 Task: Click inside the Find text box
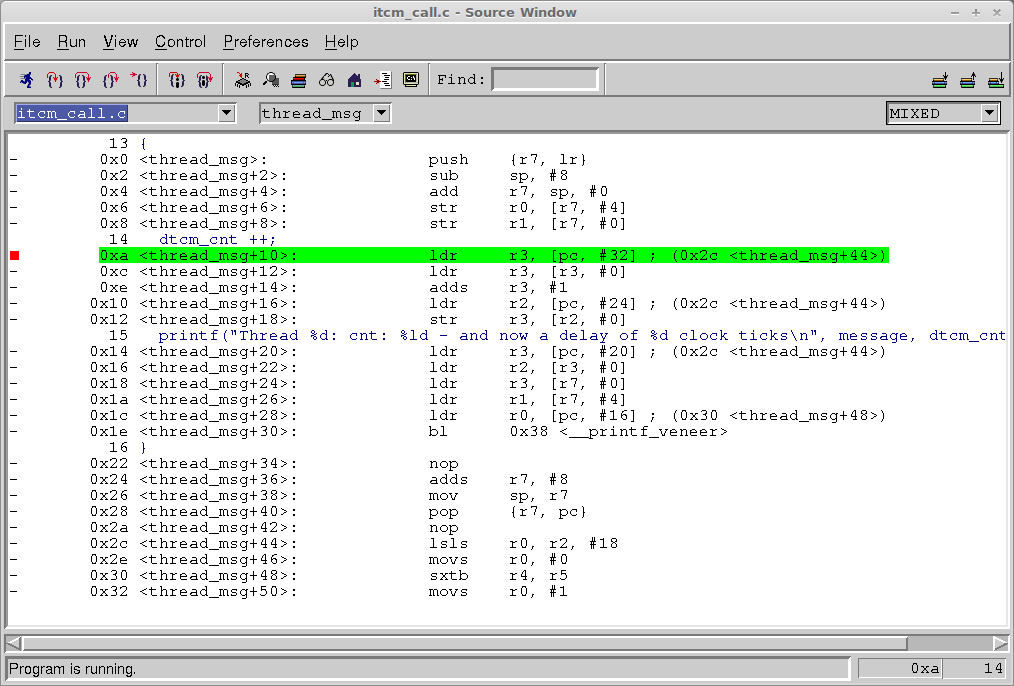point(545,80)
